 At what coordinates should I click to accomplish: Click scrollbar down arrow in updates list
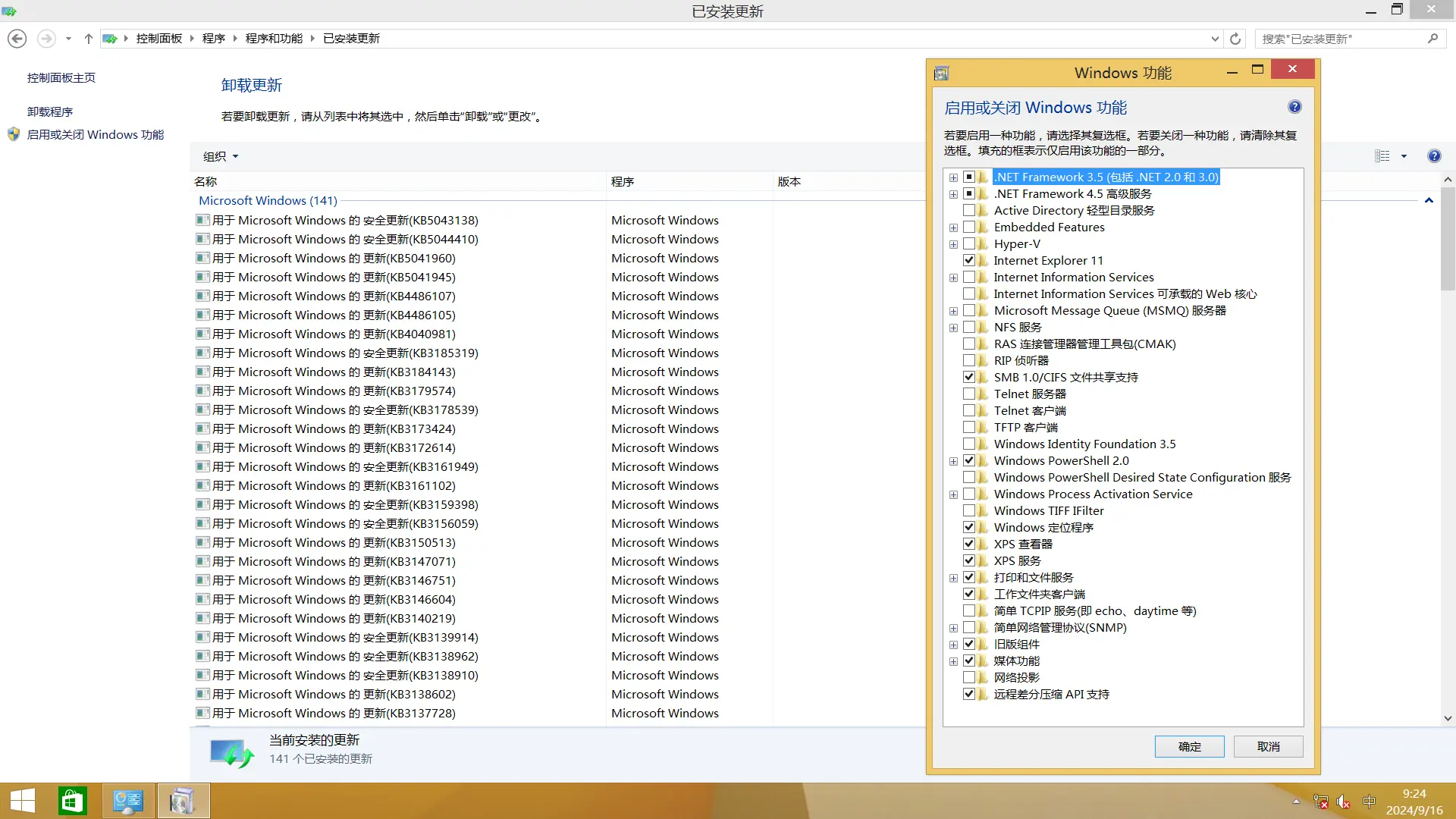(1448, 718)
